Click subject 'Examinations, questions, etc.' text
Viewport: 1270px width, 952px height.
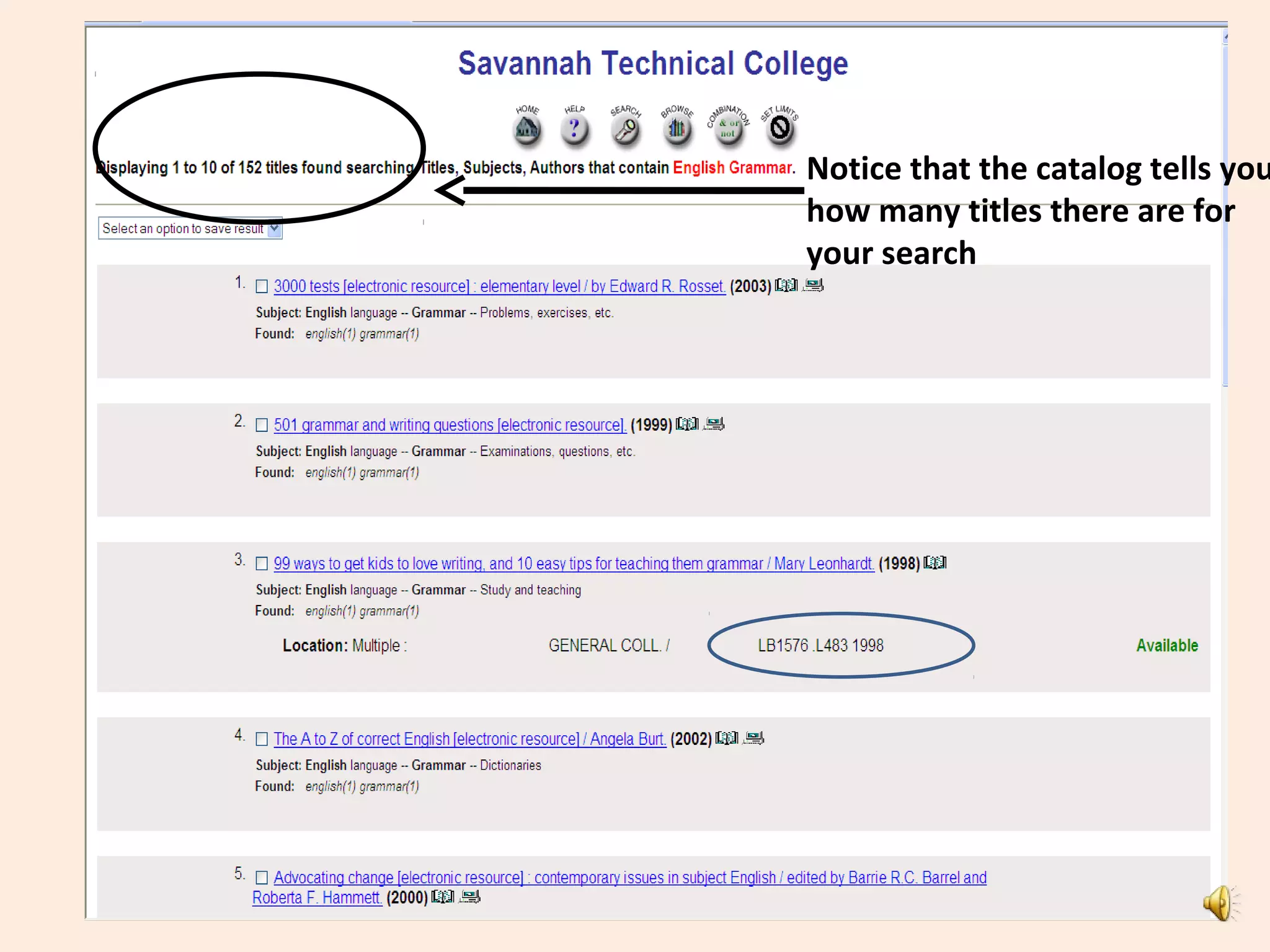557,452
